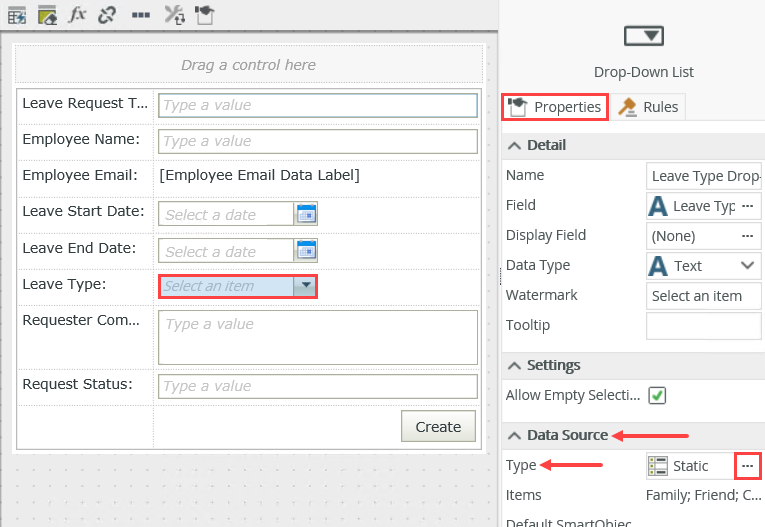Screen dimensions: 765x527
Task: Click the Leave Start Date input
Action: pyautogui.click(x=226, y=214)
